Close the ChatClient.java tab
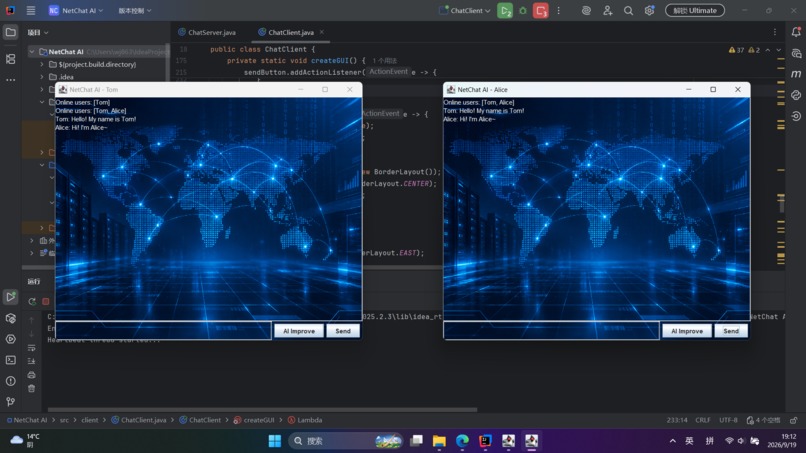The image size is (806, 453). 322,32
